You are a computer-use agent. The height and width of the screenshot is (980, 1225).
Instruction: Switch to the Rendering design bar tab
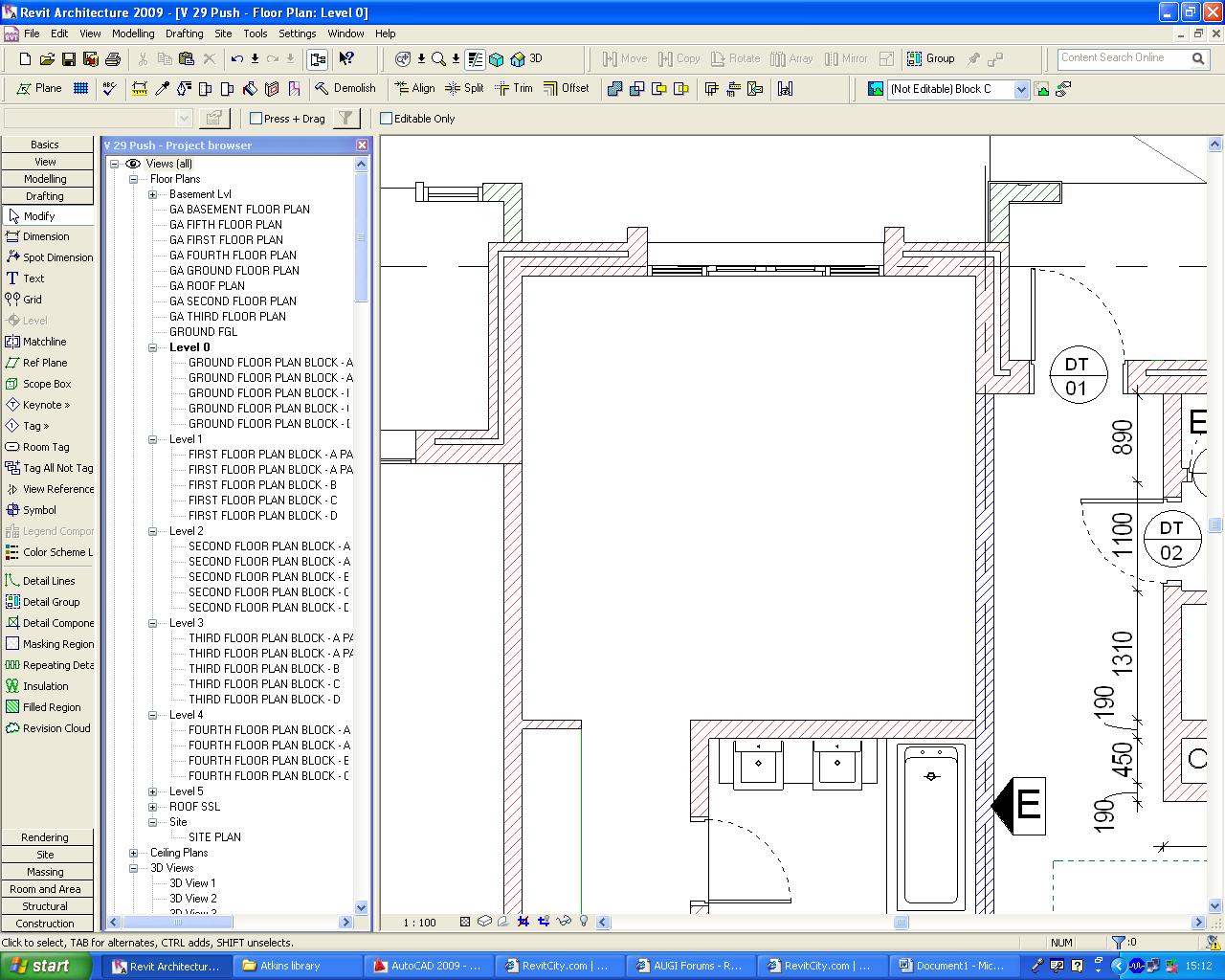click(45, 837)
